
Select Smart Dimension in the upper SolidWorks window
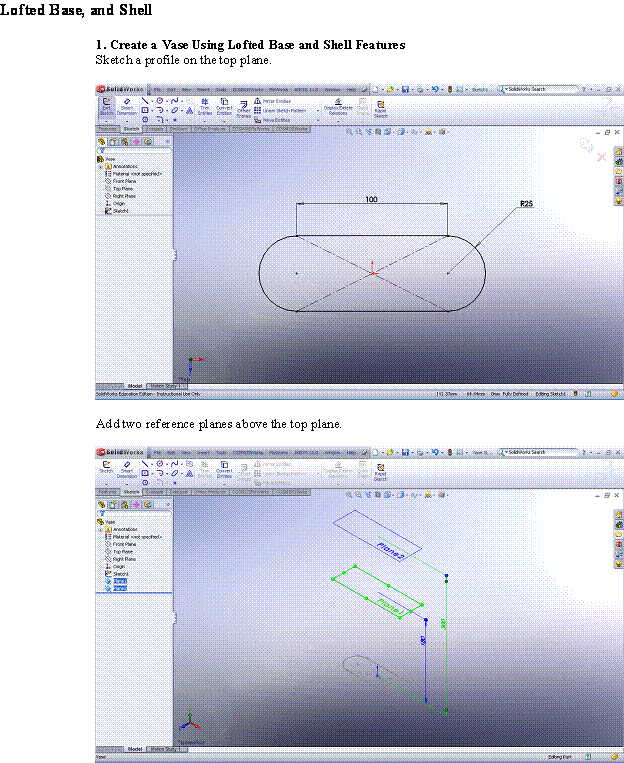pos(127,107)
